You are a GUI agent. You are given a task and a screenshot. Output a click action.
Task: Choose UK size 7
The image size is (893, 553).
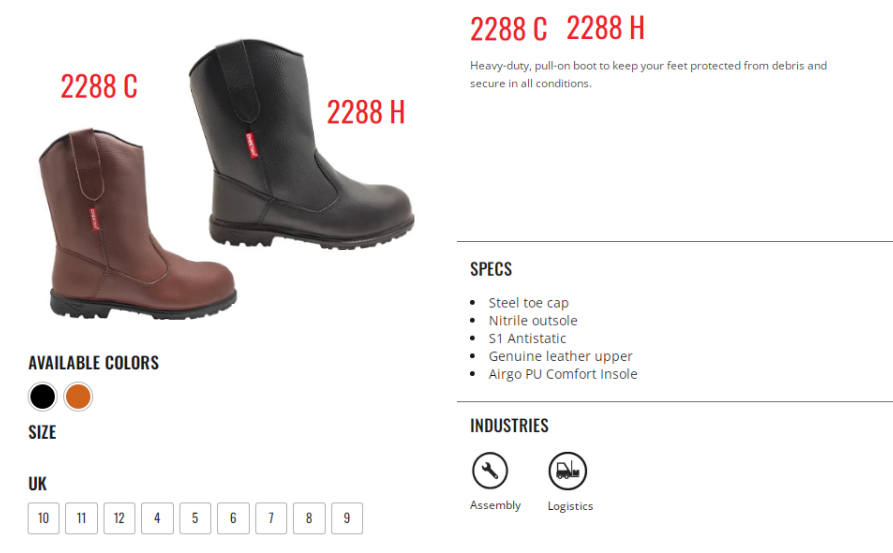click(271, 518)
